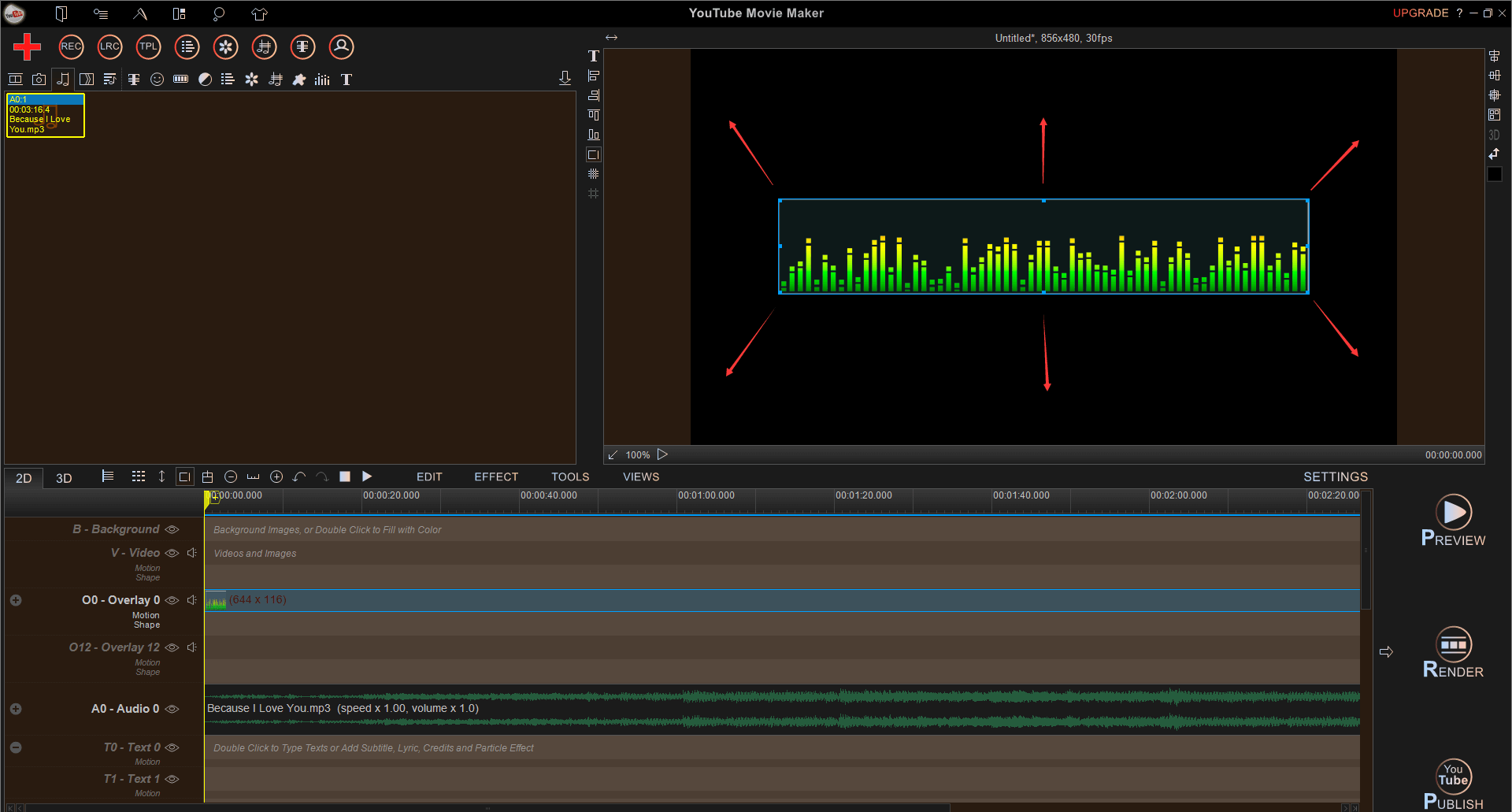Click Motion under O0 - Overlay 0

(146, 615)
